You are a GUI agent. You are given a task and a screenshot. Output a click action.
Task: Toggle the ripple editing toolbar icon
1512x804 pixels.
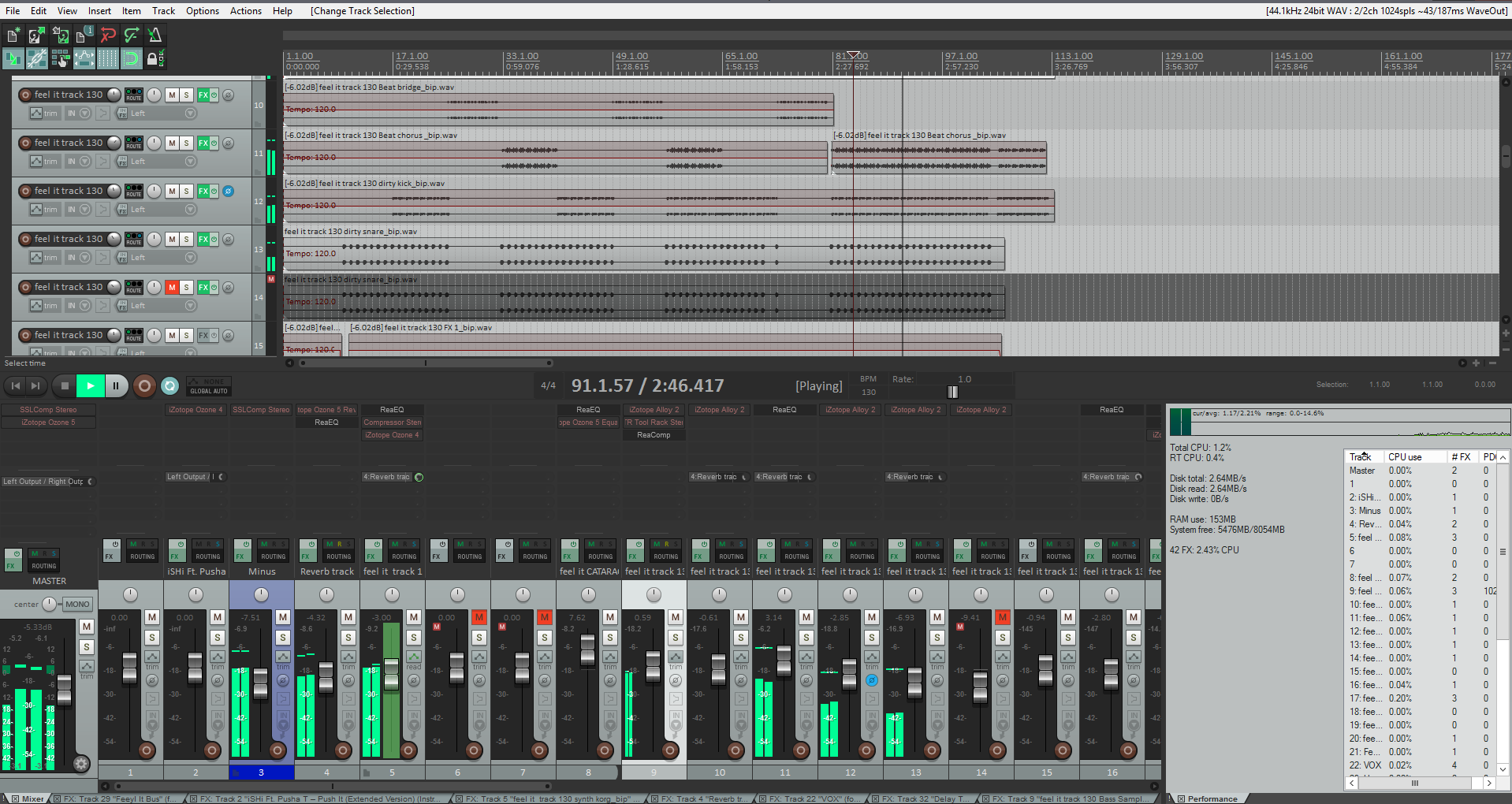click(x=61, y=58)
